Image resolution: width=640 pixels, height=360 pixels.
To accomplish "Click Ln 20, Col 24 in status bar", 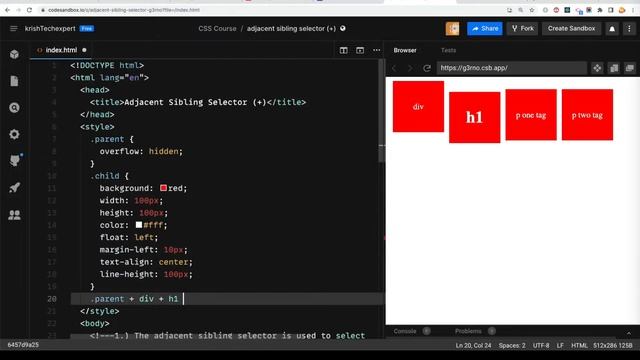I will [x=473, y=345].
